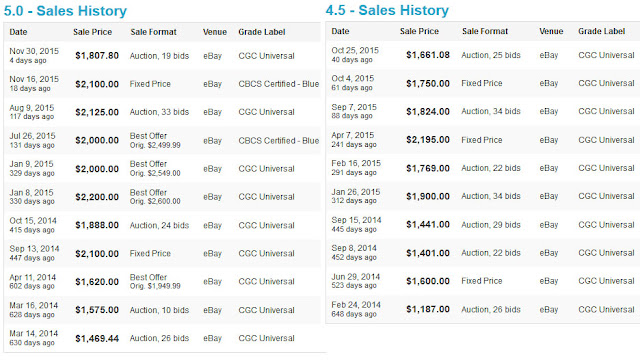Sort 5.0 table by Sale Price header

pos(93,32)
